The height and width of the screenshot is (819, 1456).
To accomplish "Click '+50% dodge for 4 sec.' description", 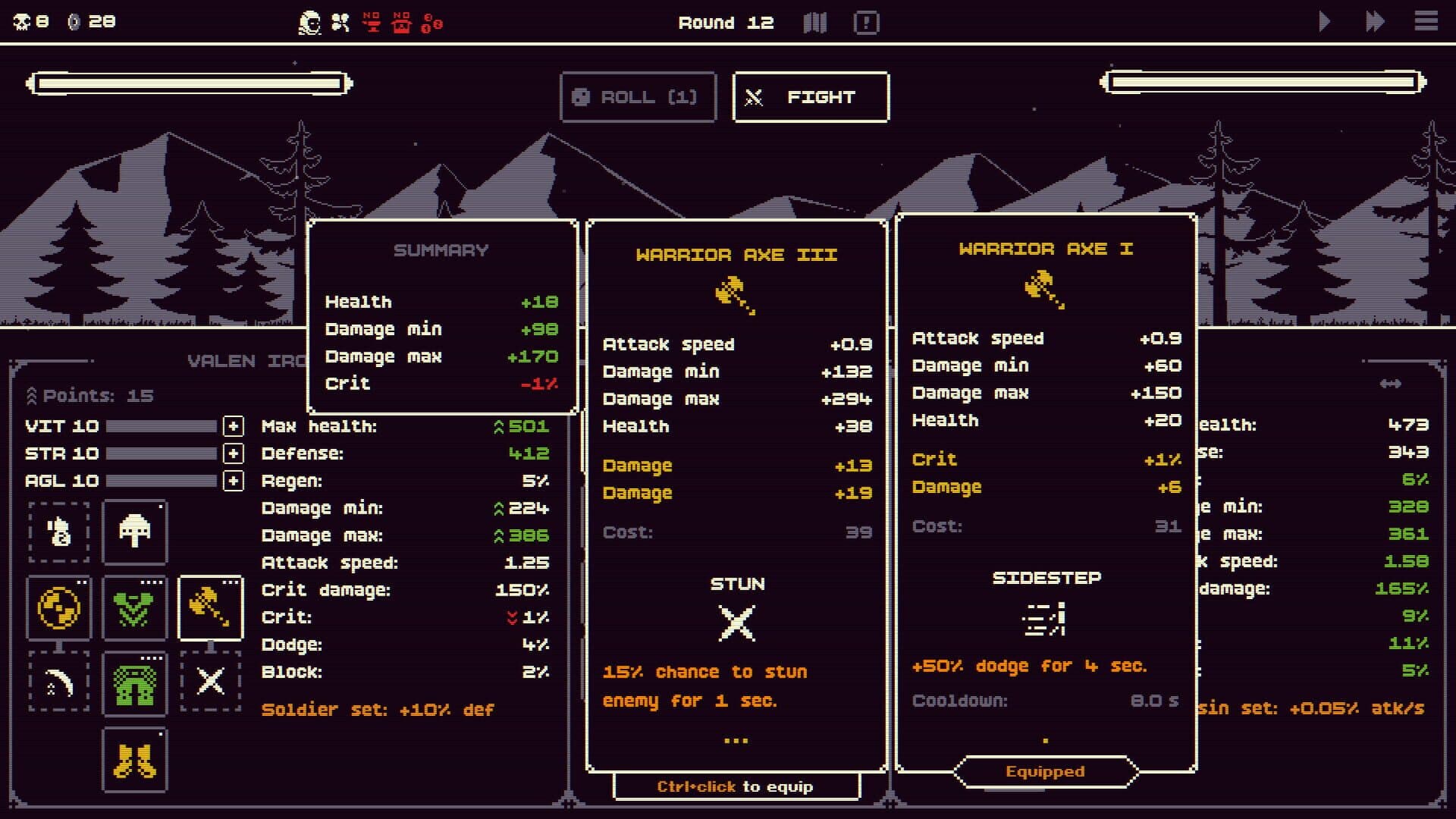I will click(1029, 666).
